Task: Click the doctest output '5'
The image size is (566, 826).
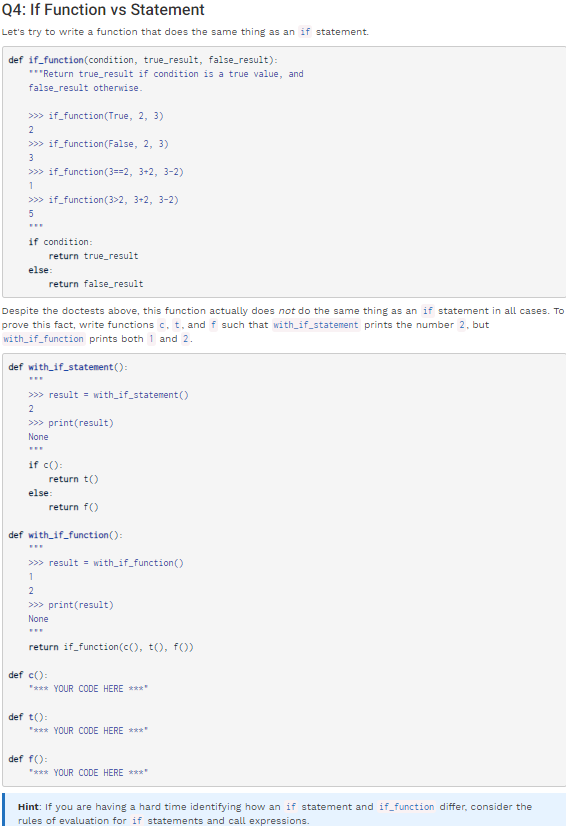Action: pyautogui.click(x=31, y=214)
